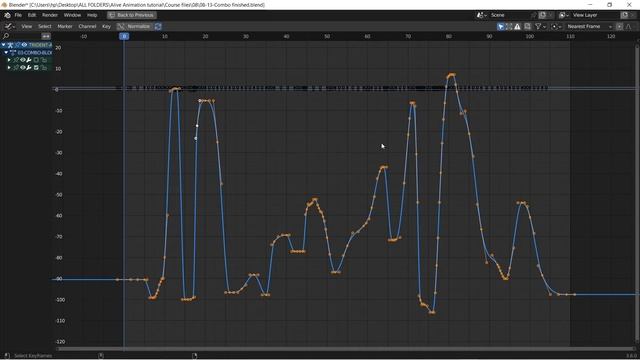Viewport: 640px width, 360px height.
Task: Click the add view layer icon
Action: pos(624,15)
